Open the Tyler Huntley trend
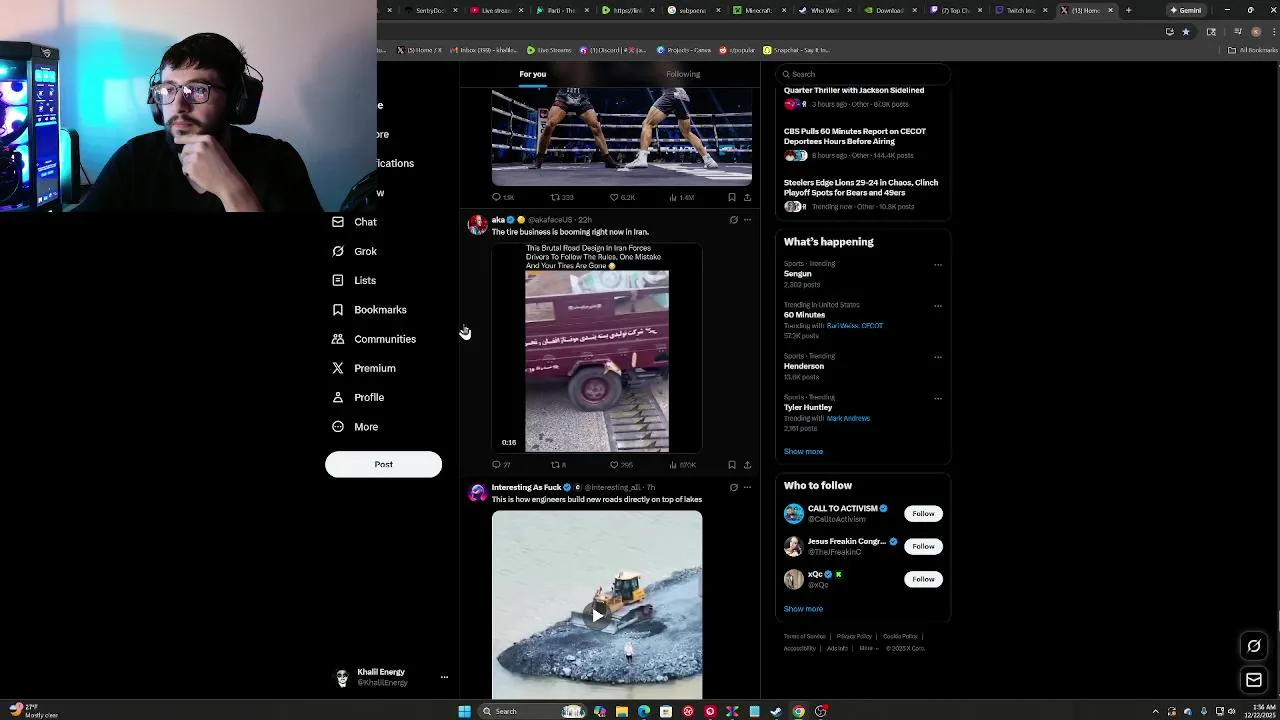The width and height of the screenshot is (1280, 720). (x=808, y=408)
